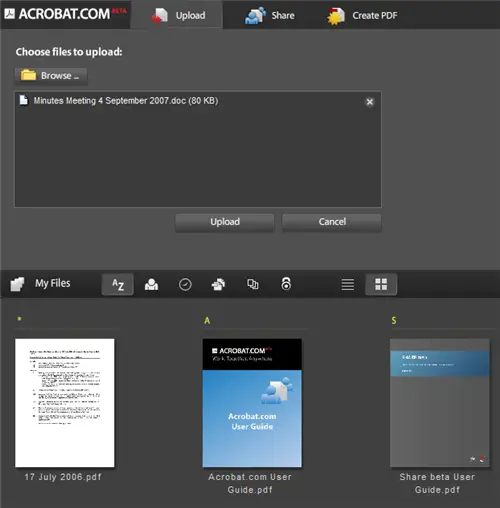Open the Acrobat.com User Guide thumbnail
Screen dimensions: 500x508
252,403
